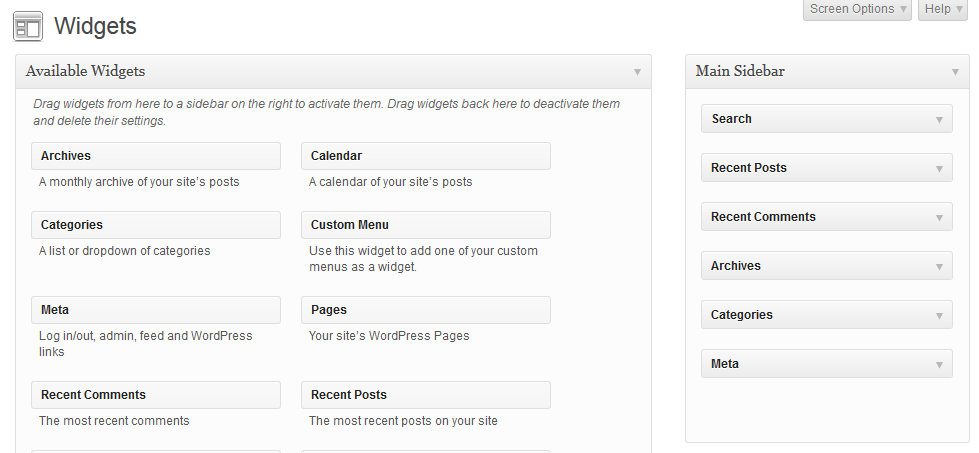979x453 pixels.
Task: Select the Categories widget in Available Widgets
Action: pos(155,225)
